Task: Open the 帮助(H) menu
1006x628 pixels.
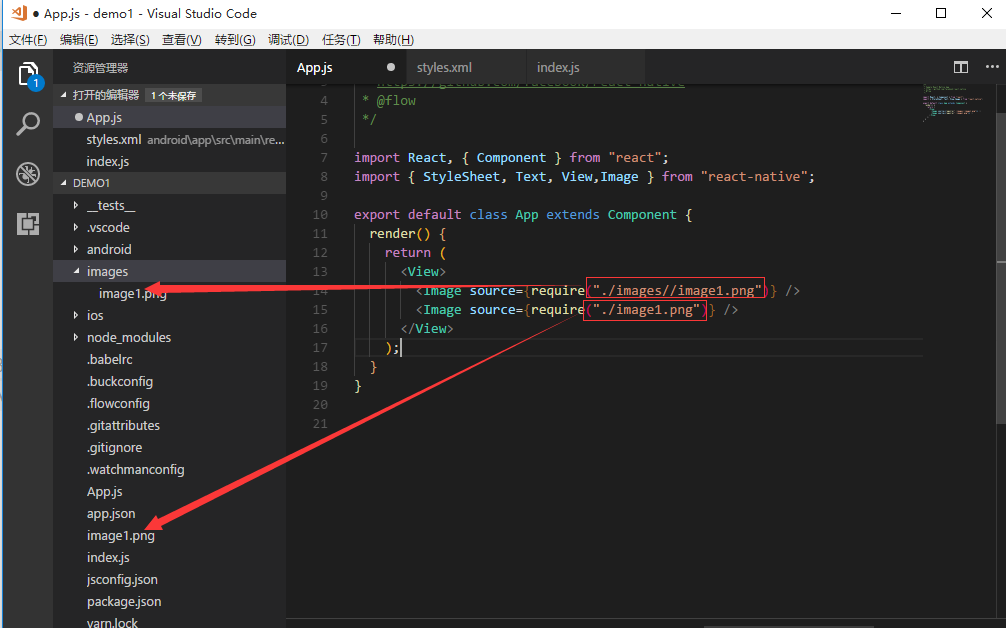Action: click(x=393, y=40)
